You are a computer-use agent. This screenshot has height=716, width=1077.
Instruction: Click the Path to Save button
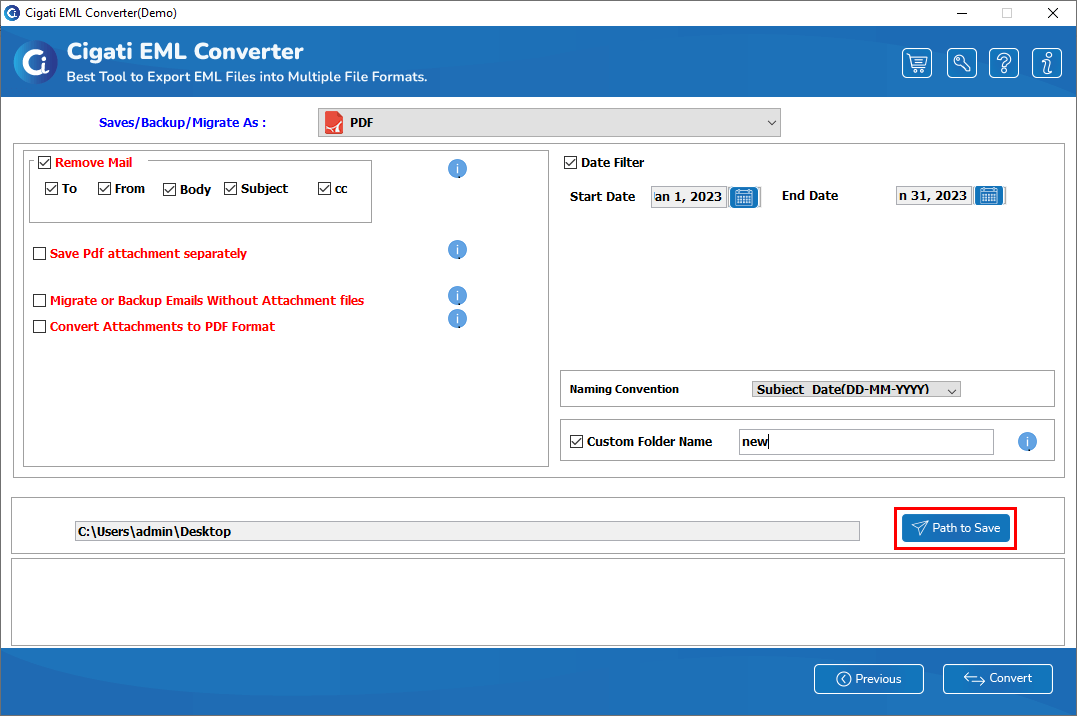pyautogui.click(x=955, y=528)
